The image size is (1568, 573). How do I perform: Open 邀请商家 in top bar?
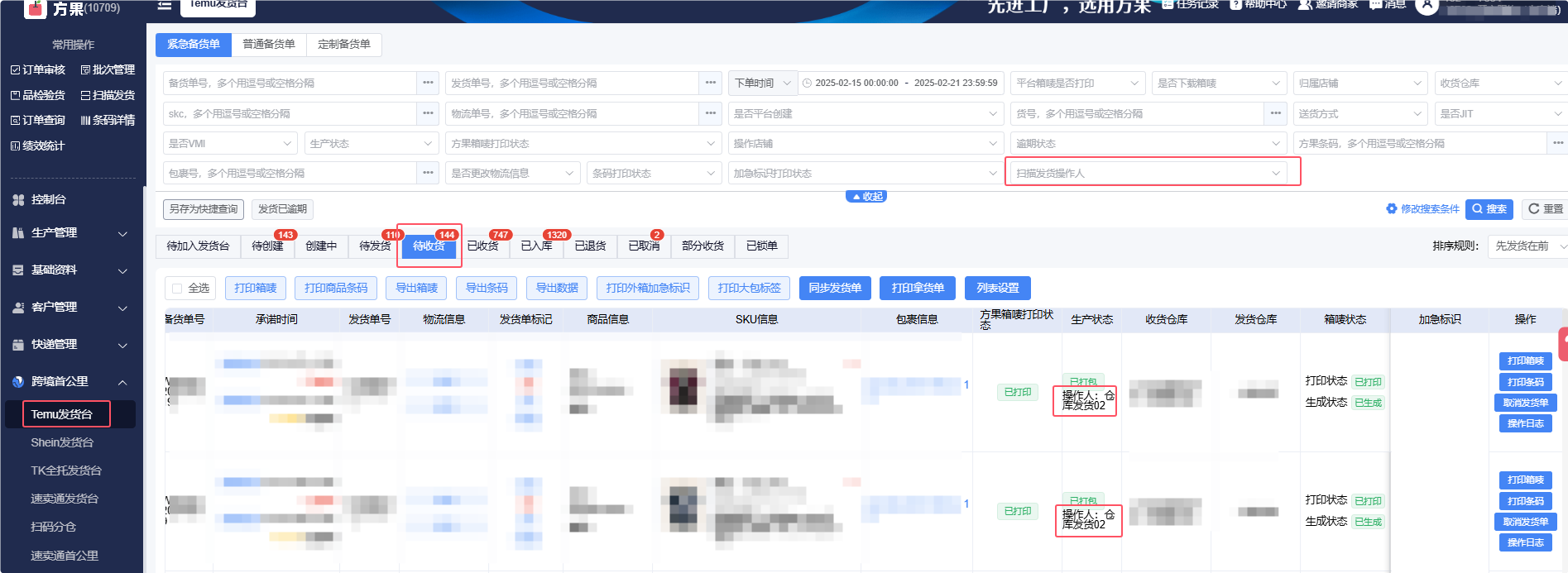click(x=1328, y=5)
